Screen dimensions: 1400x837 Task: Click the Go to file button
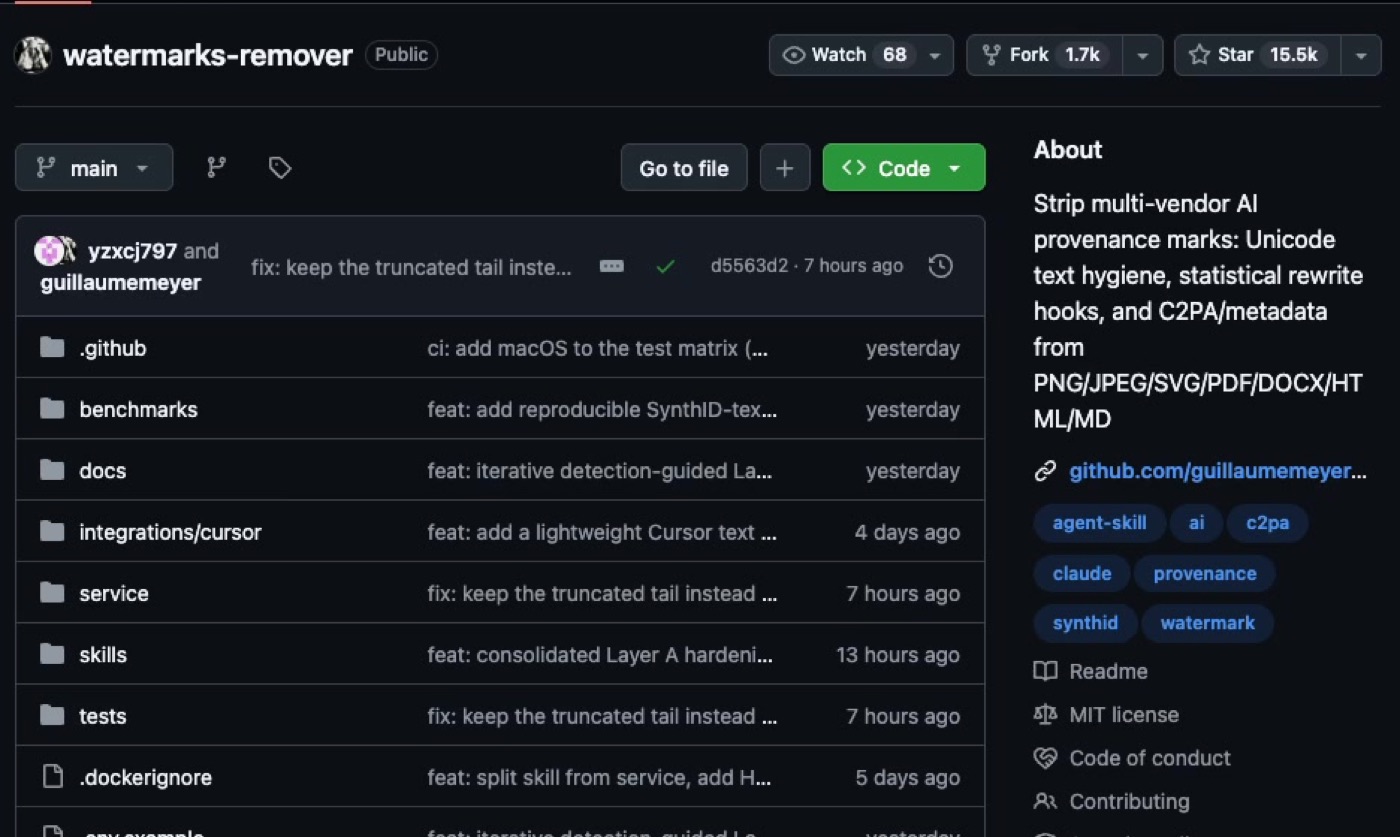click(684, 168)
